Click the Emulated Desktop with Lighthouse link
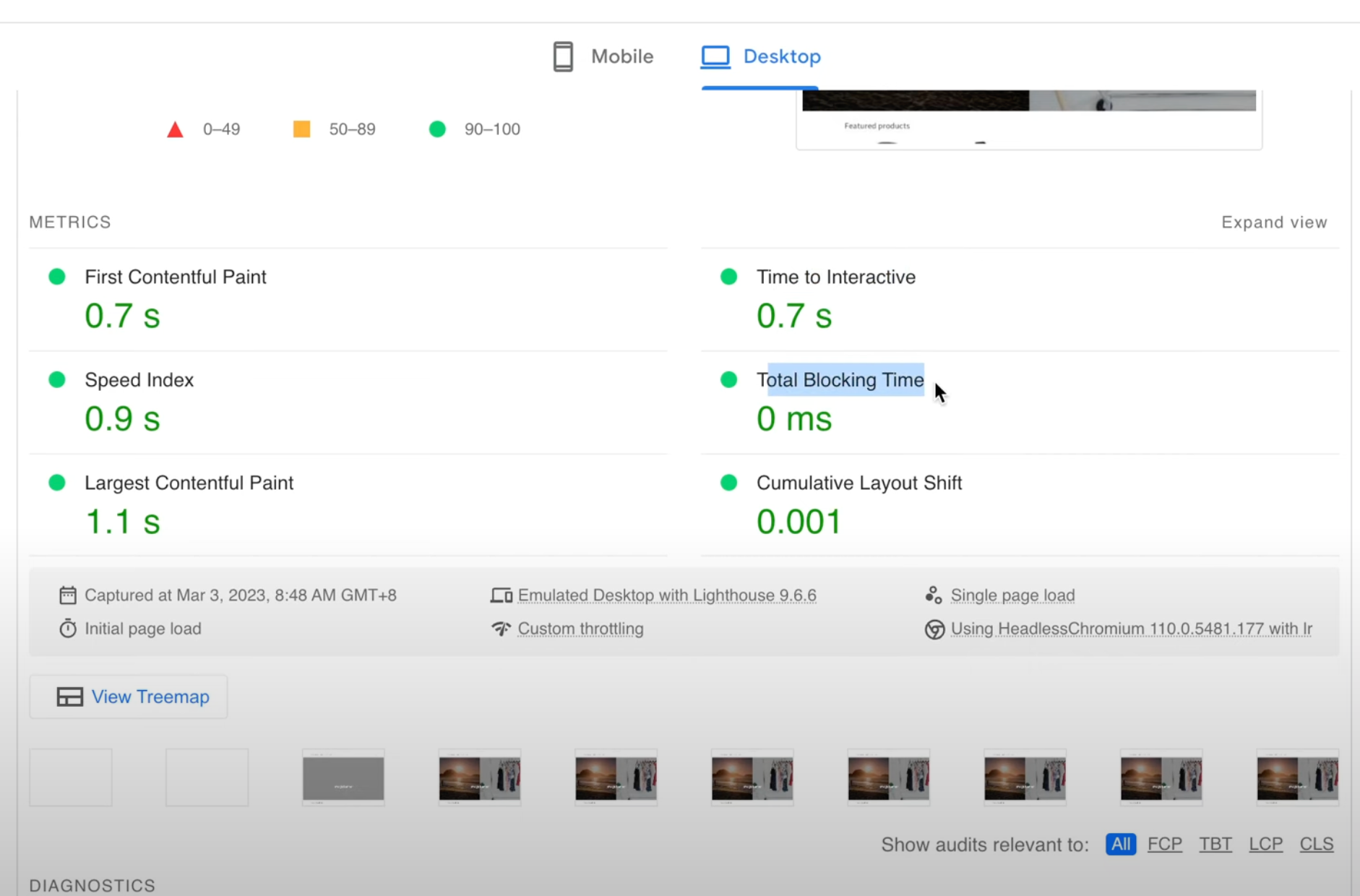 click(667, 595)
